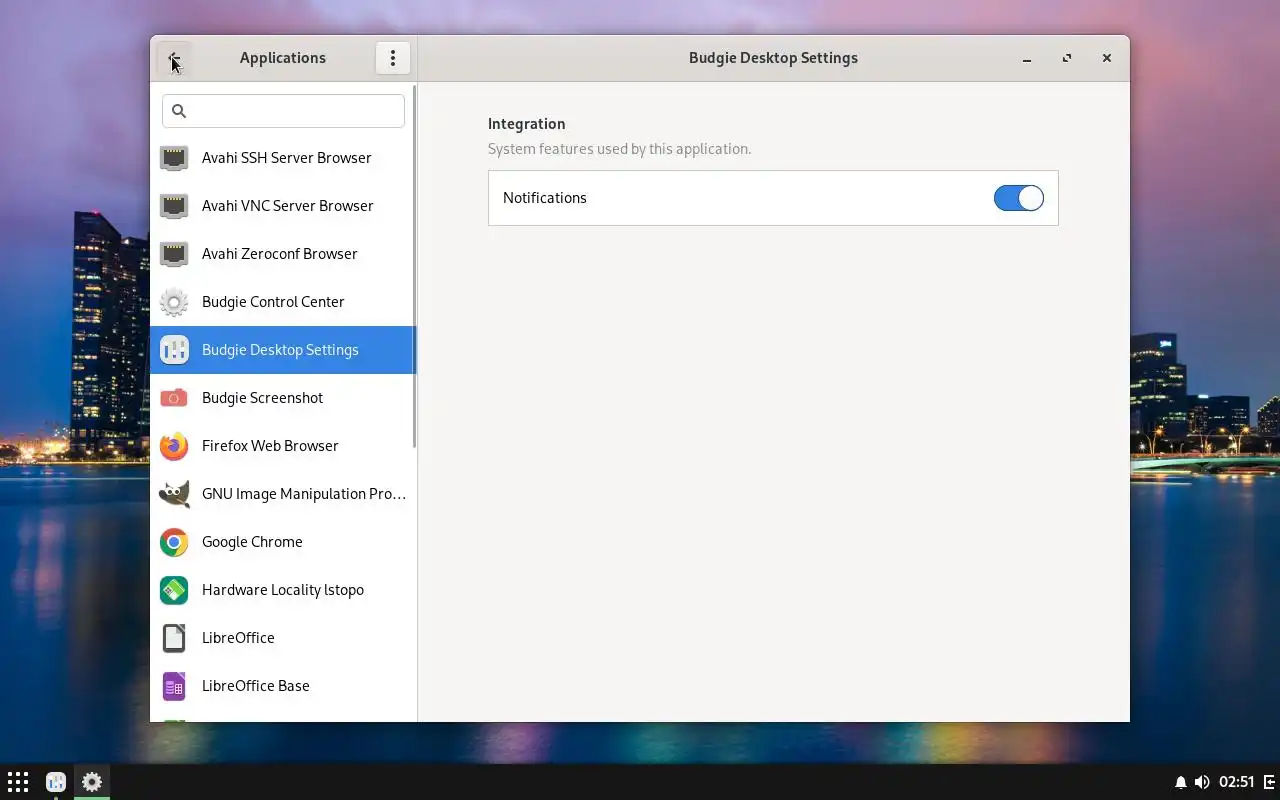This screenshot has height=800, width=1280.
Task: Click the Hardware Locality lstopo icon
Action: coord(174,590)
